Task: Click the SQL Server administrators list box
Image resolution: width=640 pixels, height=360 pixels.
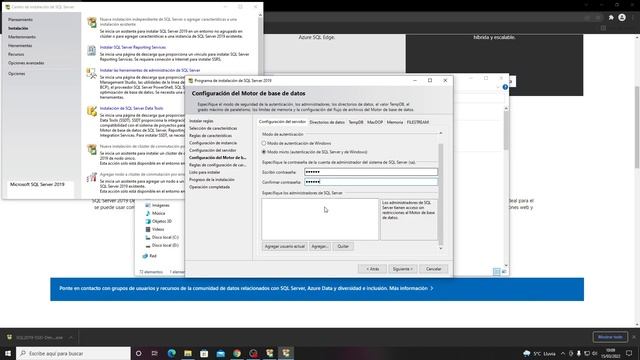Action: 320,219
